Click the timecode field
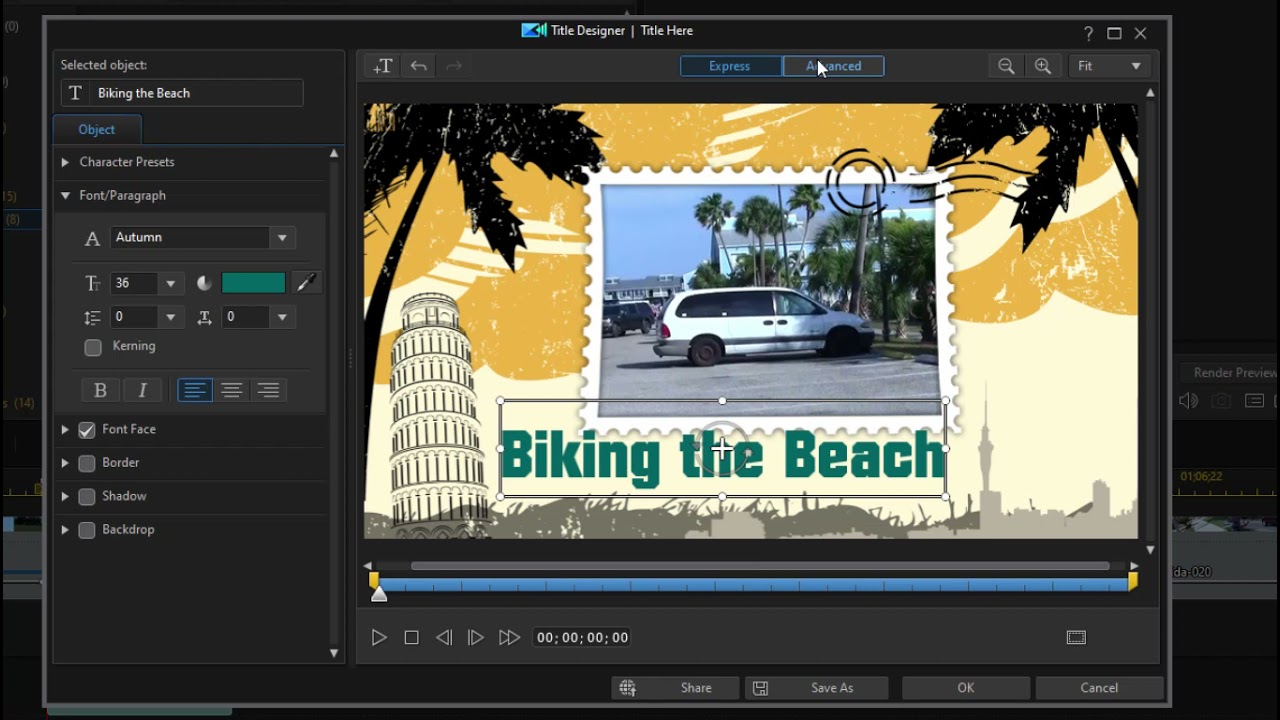 point(582,638)
